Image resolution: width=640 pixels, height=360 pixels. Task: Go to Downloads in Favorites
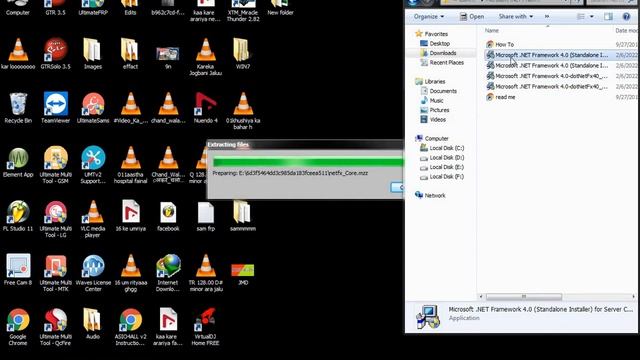pyautogui.click(x=438, y=53)
